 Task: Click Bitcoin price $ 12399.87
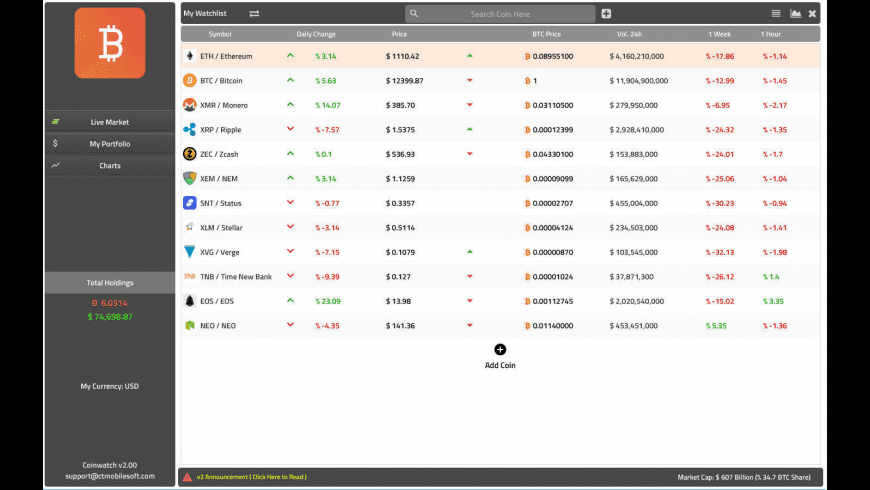click(404, 80)
